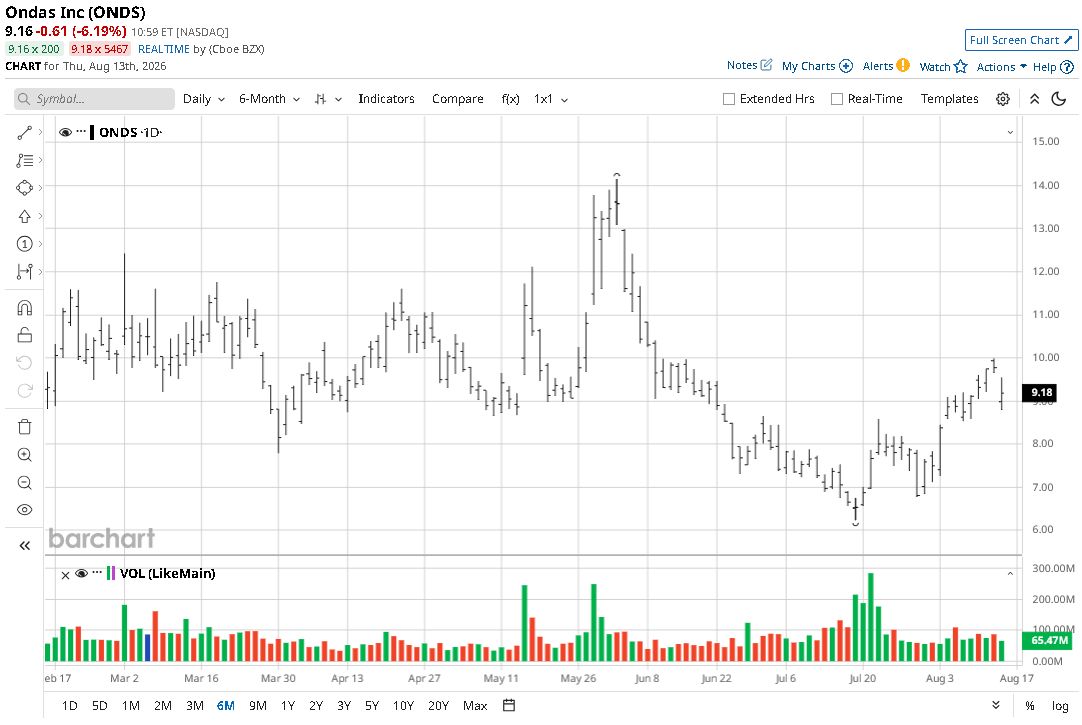Select the trend line drawing tool
The width and height of the screenshot is (1082, 725).
click(24, 132)
